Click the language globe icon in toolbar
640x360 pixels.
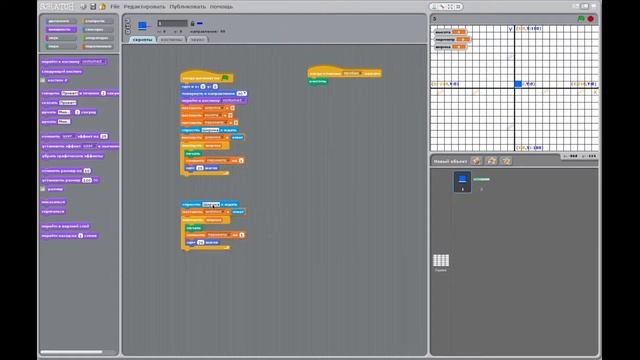[84, 7]
